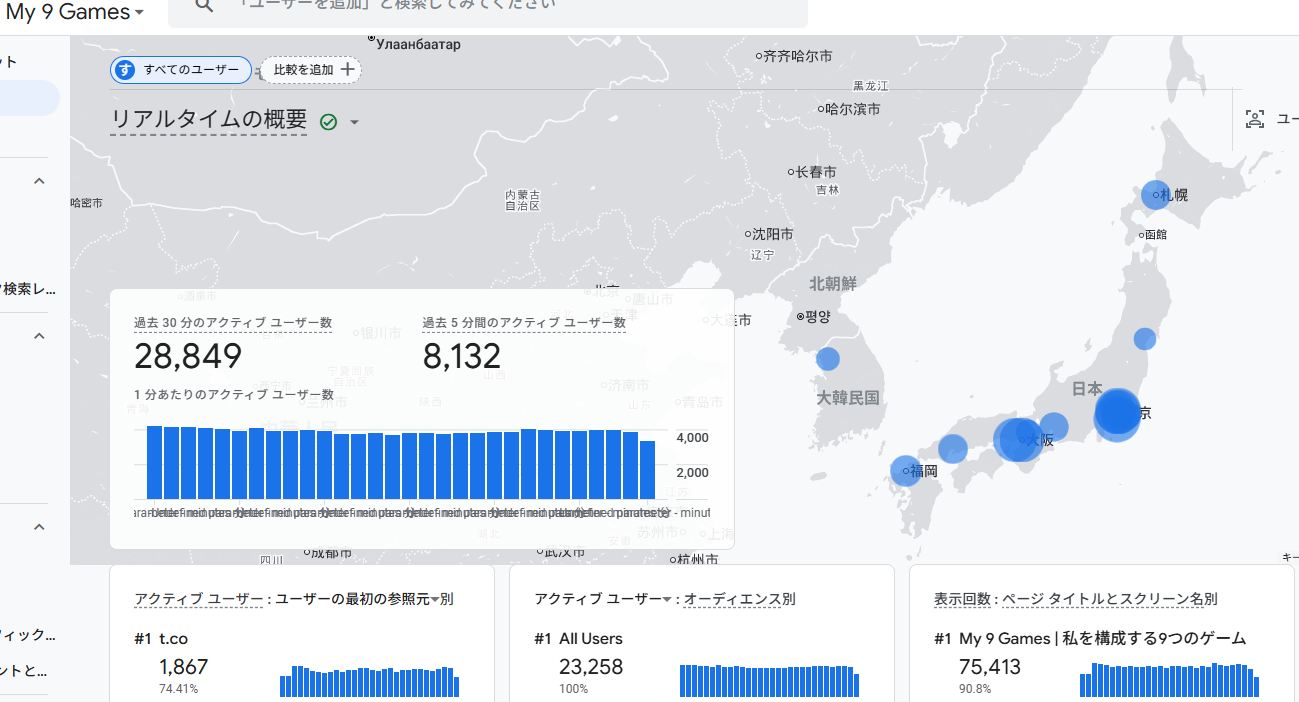Viewport: 1299px width, 702px height.
Task: Click the Tokyo bubble on the map
Action: tap(1117, 414)
